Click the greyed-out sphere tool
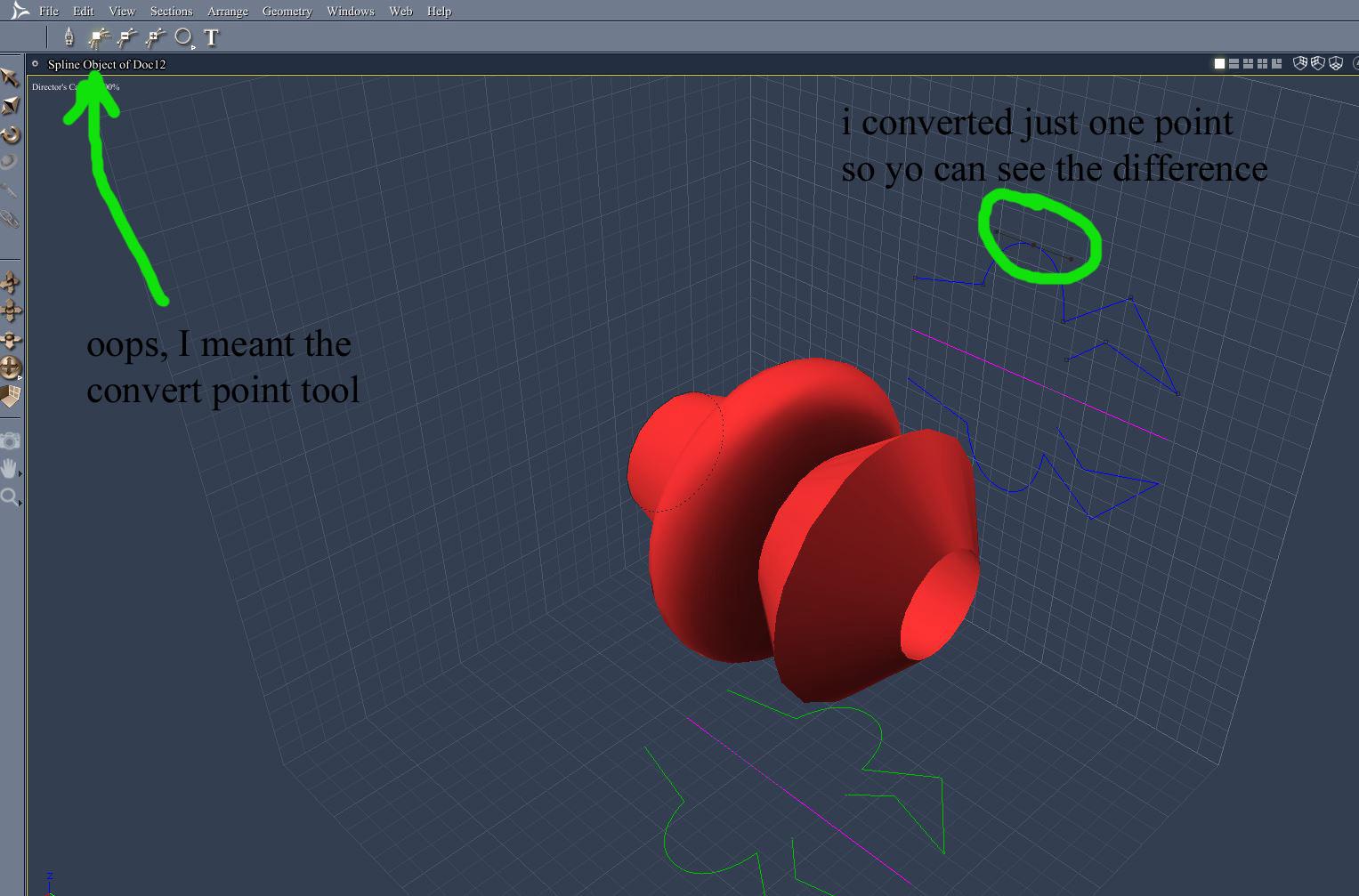 [x=9, y=162]
